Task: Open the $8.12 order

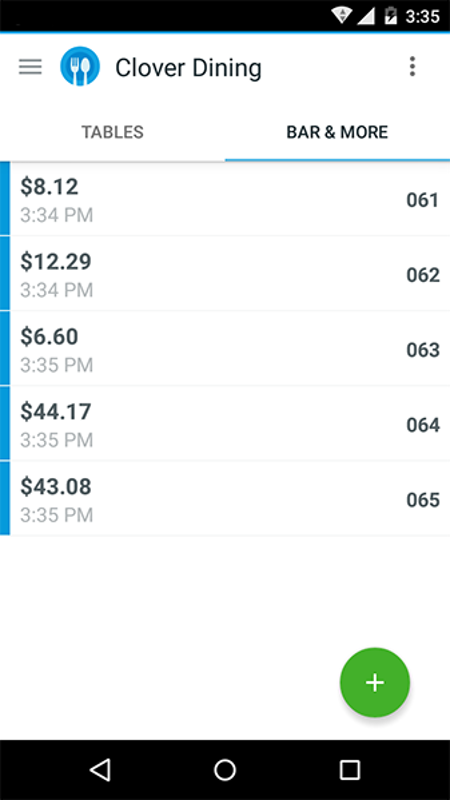Action: (x=225, y=199)
